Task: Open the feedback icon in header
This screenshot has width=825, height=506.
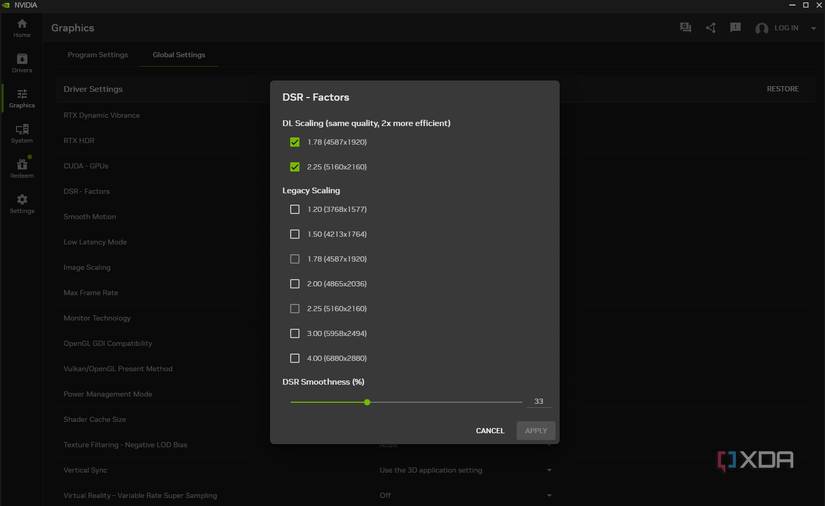Action: pyautogui.click(x=735, y=28)
